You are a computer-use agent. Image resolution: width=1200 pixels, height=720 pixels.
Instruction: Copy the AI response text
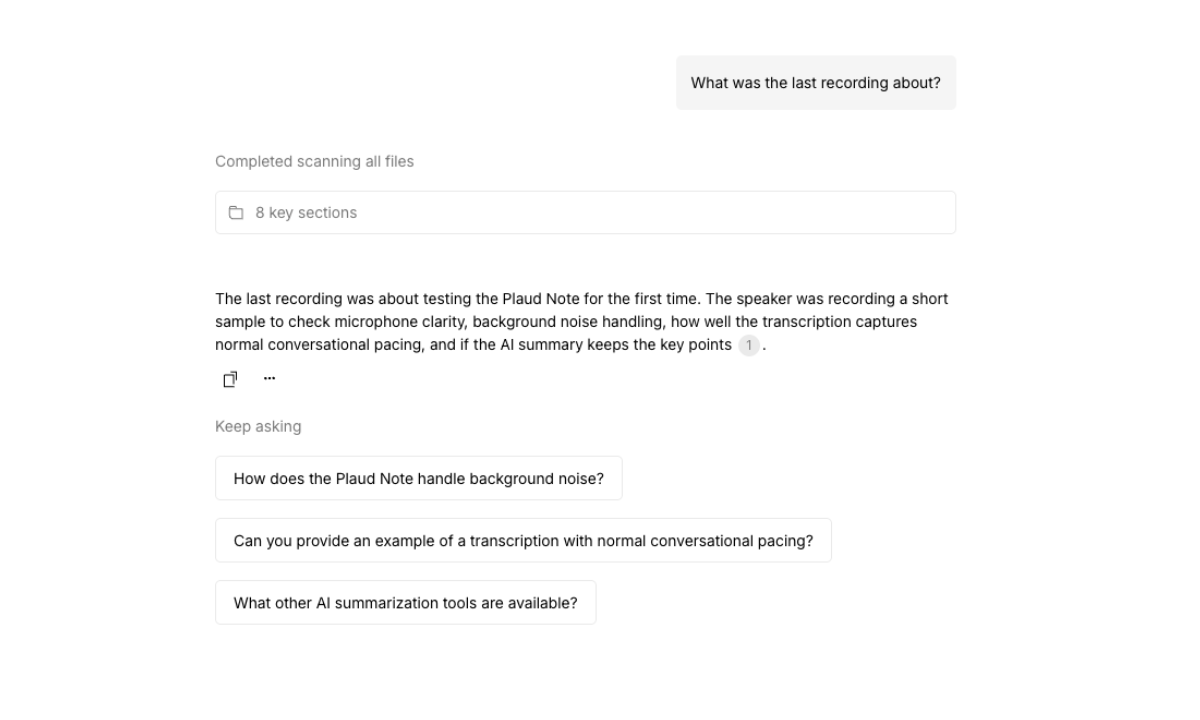[x=230, y=379]
